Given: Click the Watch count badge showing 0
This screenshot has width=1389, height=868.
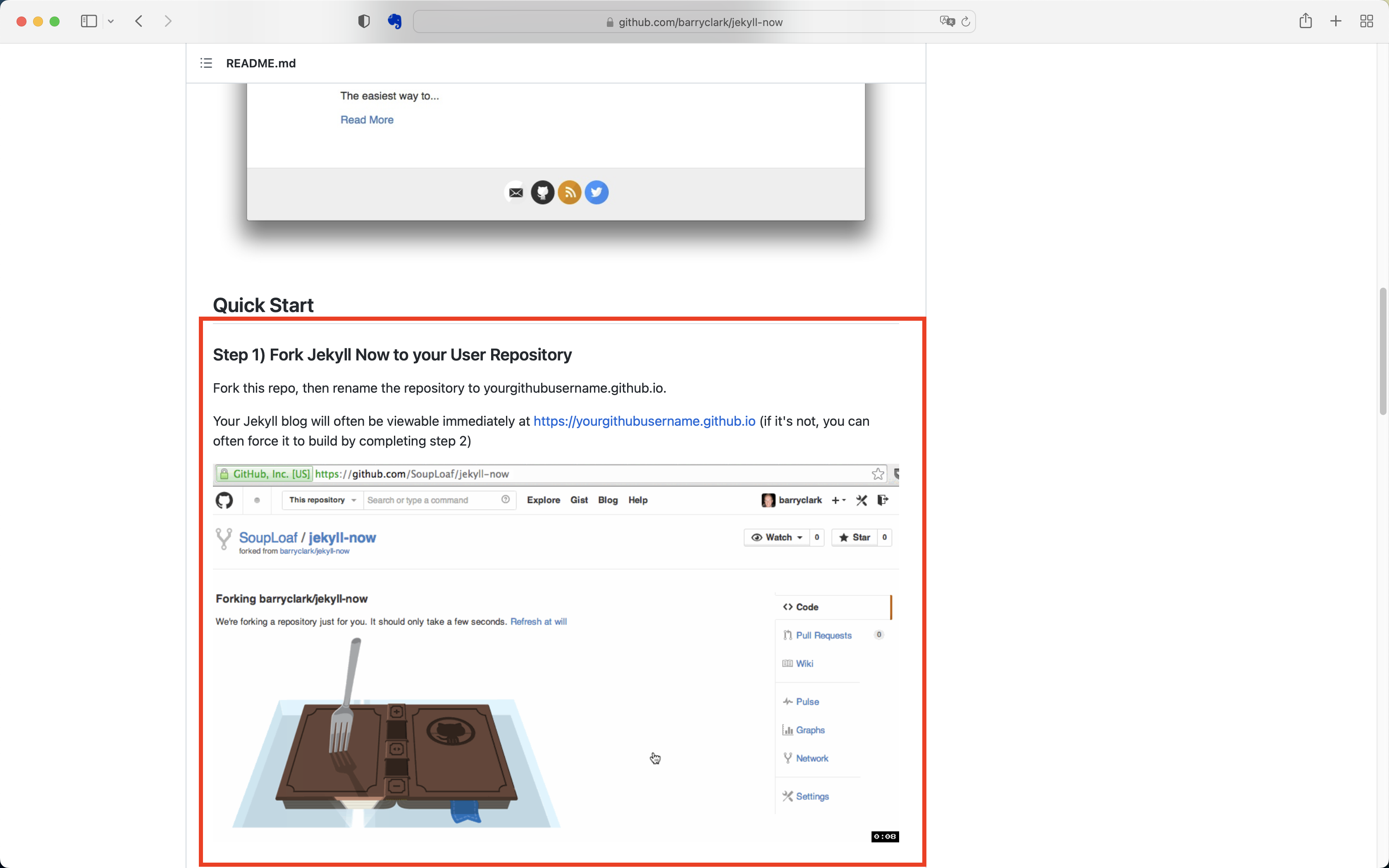Looking at the screenshot, I should 817,537.
